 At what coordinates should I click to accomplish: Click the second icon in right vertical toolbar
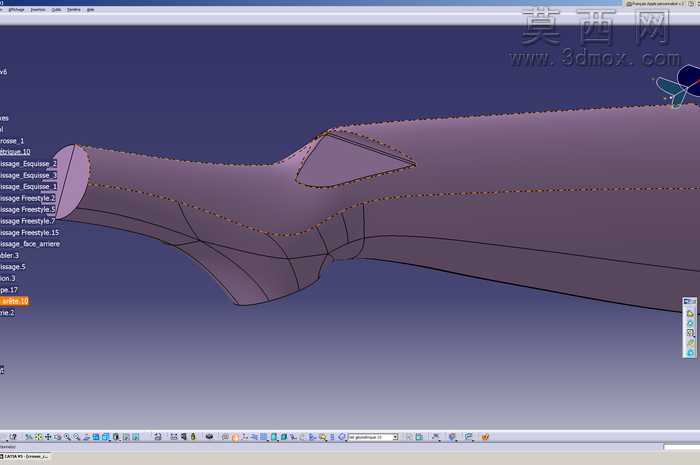(x=690, y=324)
